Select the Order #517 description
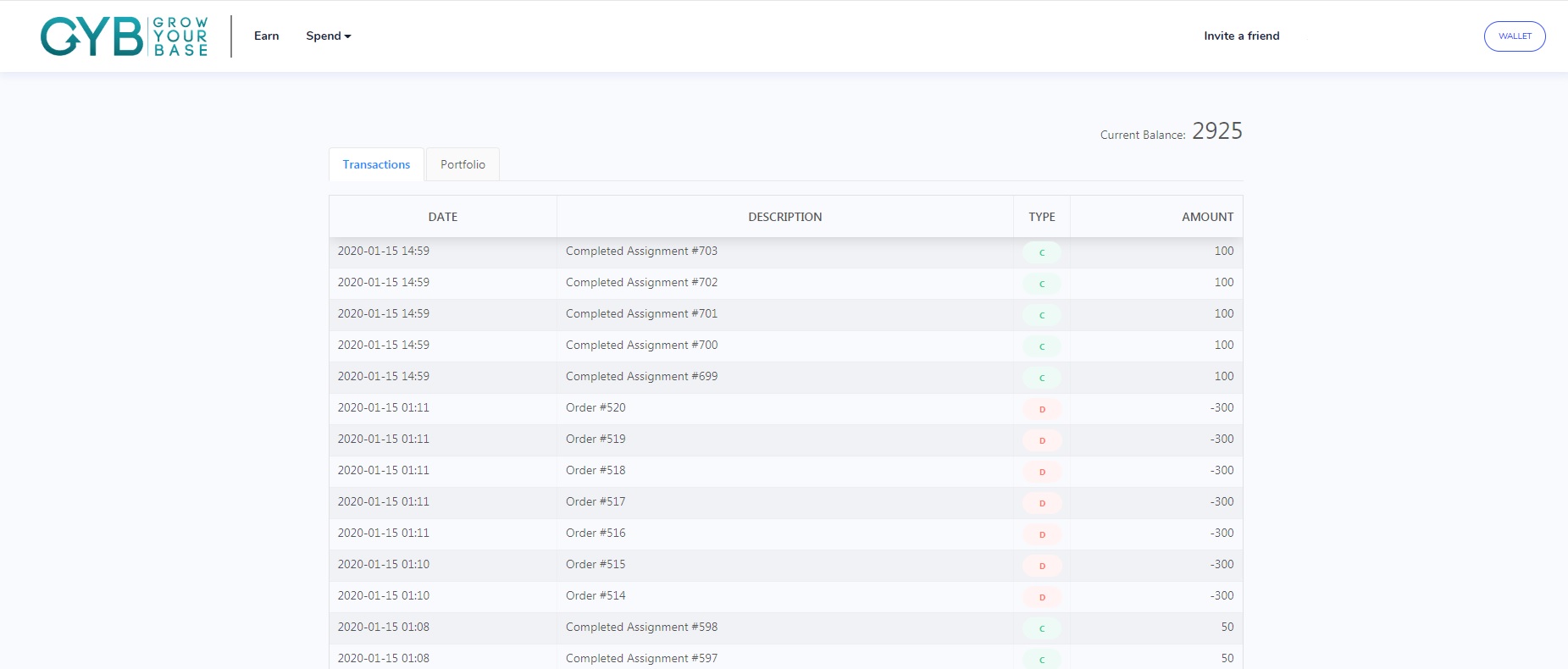This screenshot has width=1568, height=669. pos(596,501)
